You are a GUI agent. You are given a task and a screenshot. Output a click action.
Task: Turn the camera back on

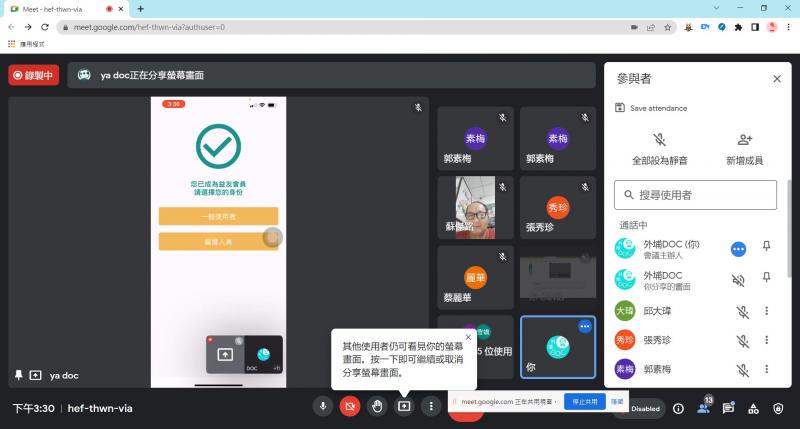click(x=350, y=407)
